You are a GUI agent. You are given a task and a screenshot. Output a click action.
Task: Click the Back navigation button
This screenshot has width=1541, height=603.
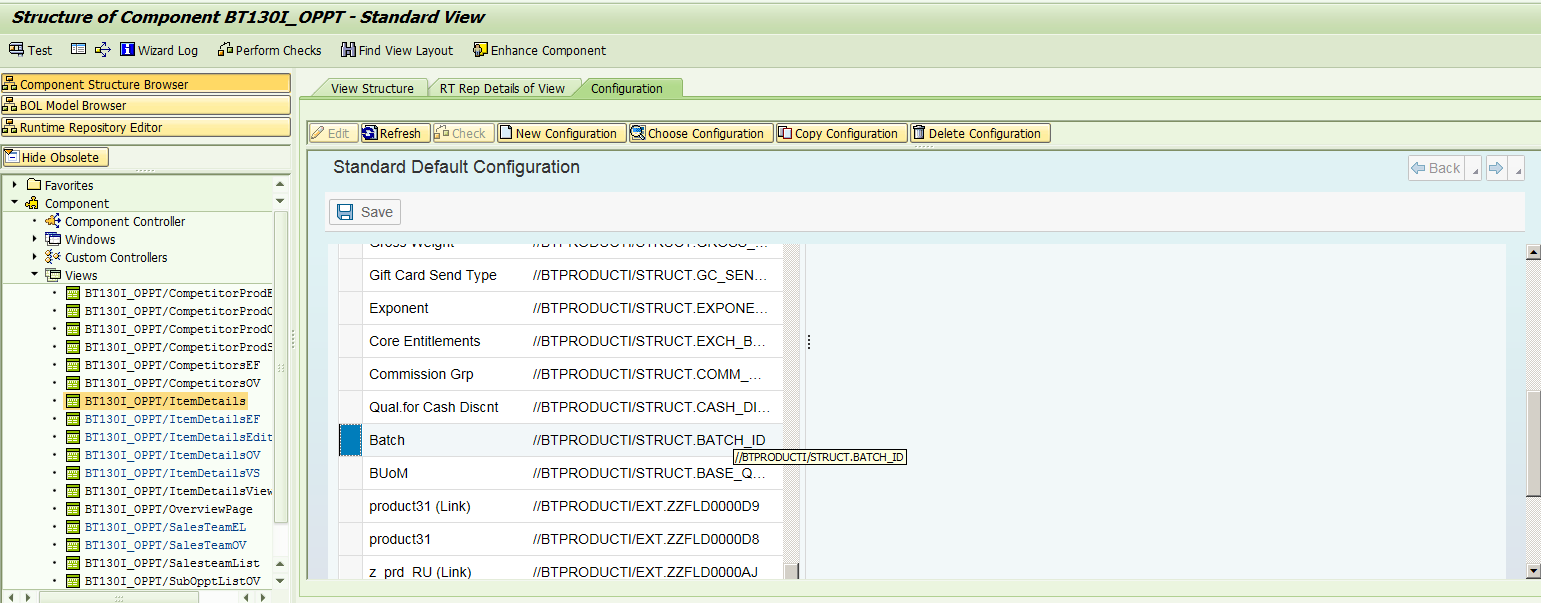click(1437, 167)
